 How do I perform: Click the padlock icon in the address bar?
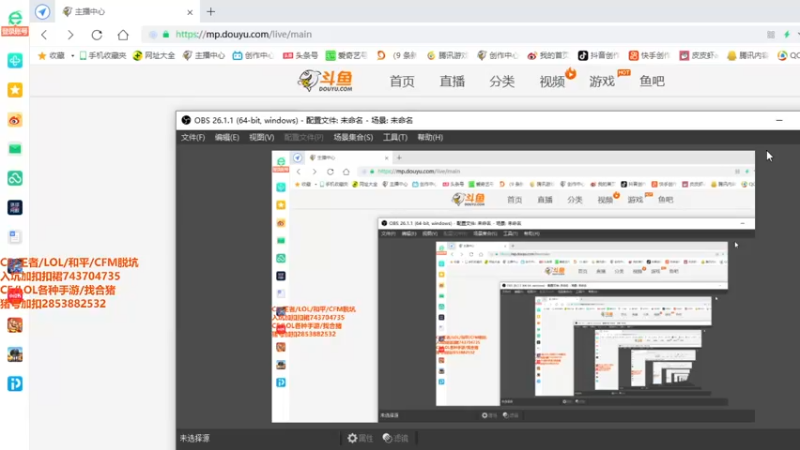pos(166,35)
